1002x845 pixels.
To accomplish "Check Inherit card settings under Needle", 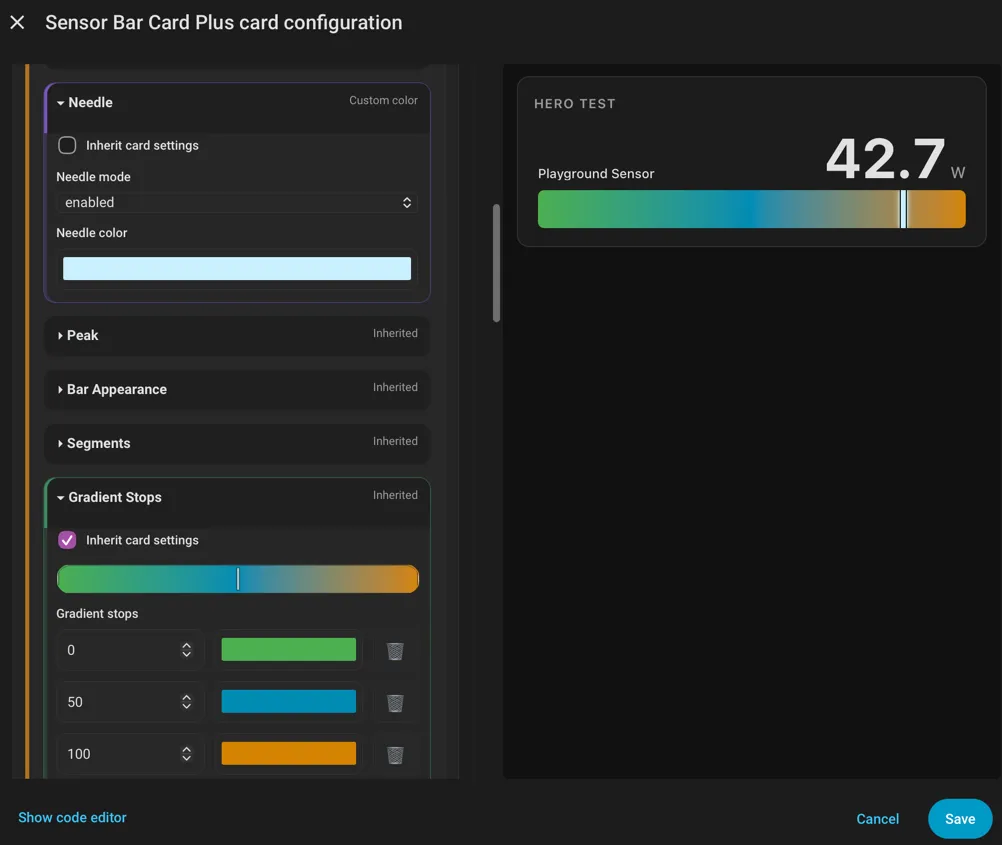I will point(67,145).
